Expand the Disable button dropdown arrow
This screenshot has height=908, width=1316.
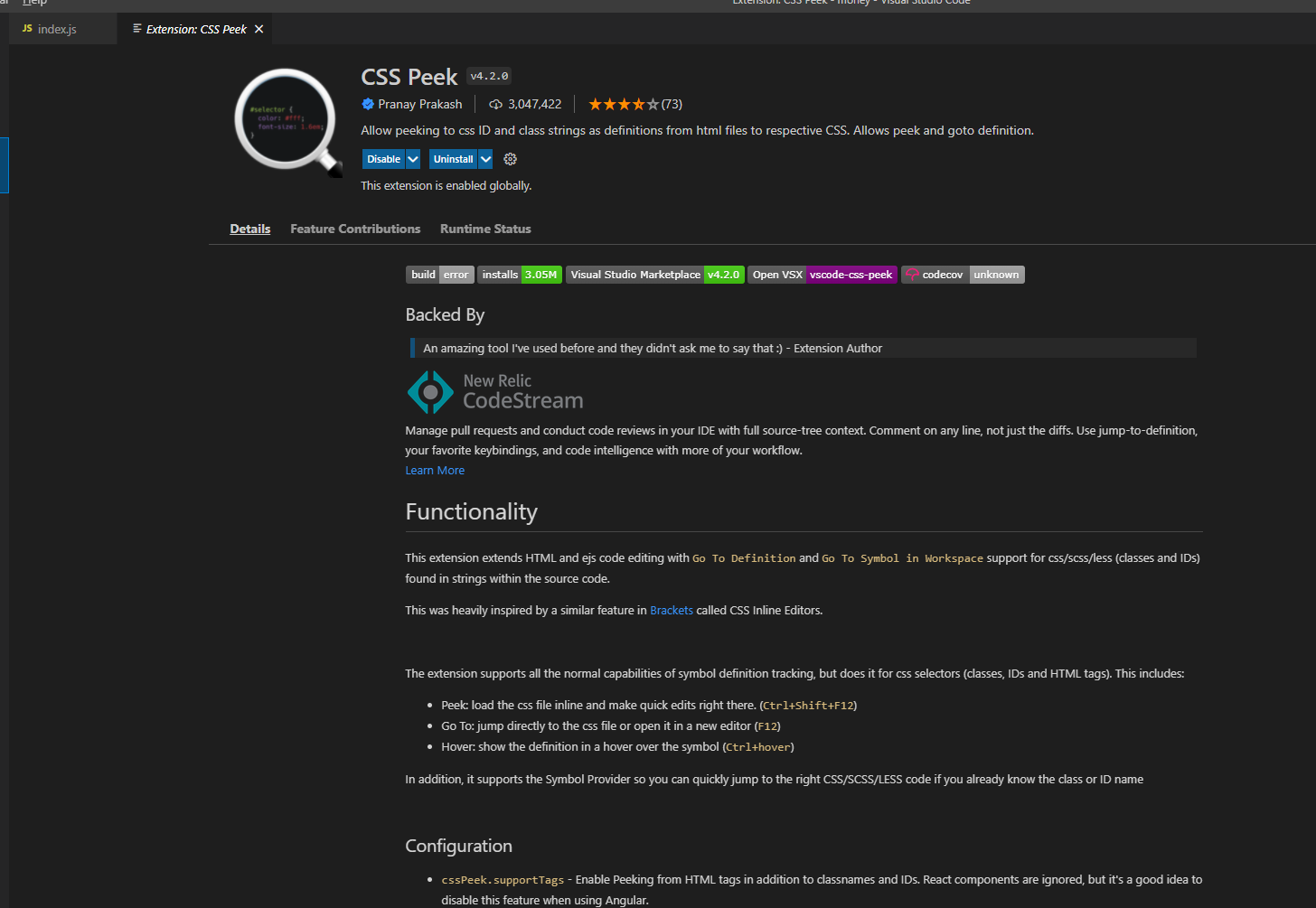tap(413, 159)
